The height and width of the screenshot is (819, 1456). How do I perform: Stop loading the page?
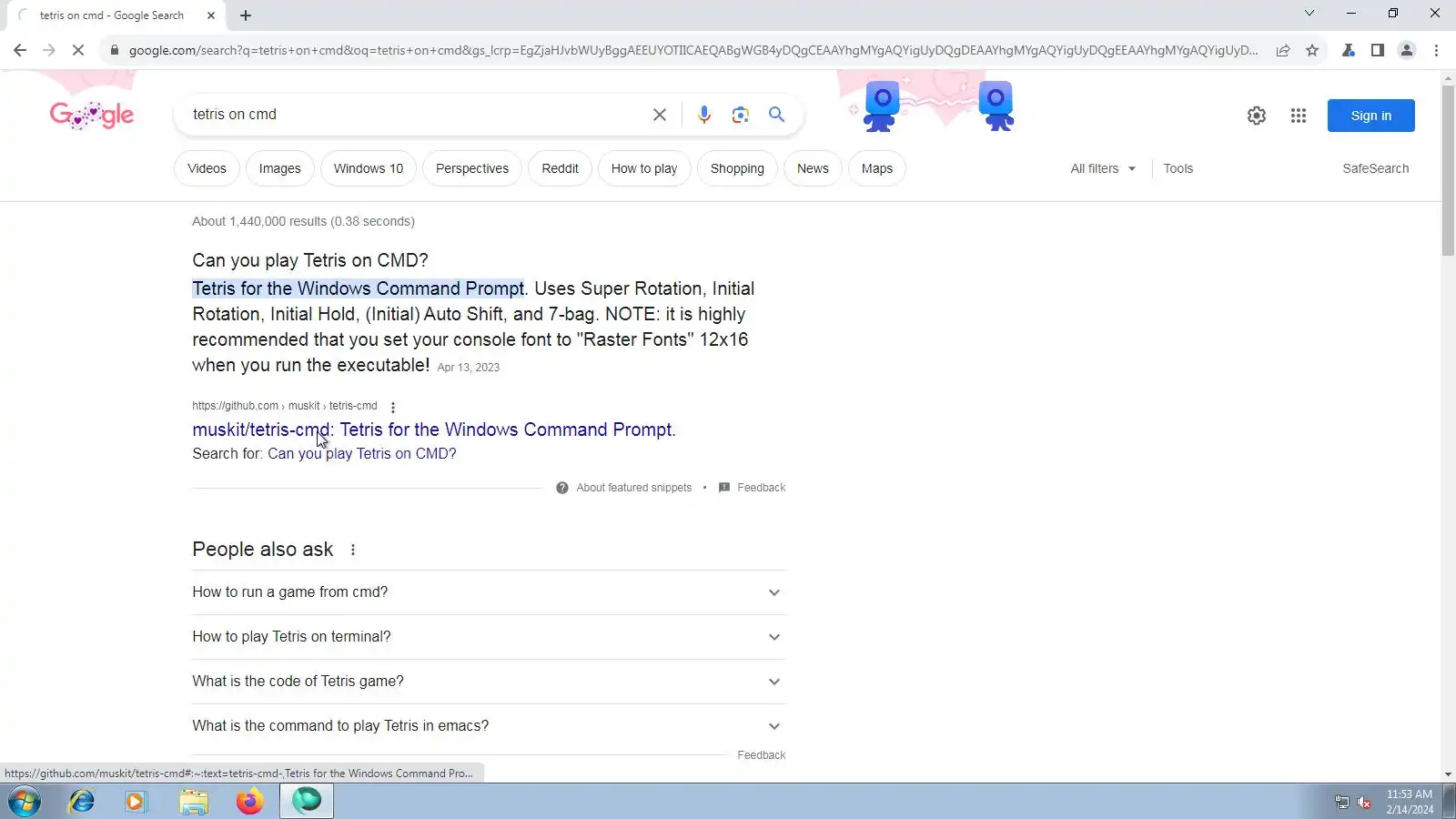pyautogui.click(x=78, y=50)
